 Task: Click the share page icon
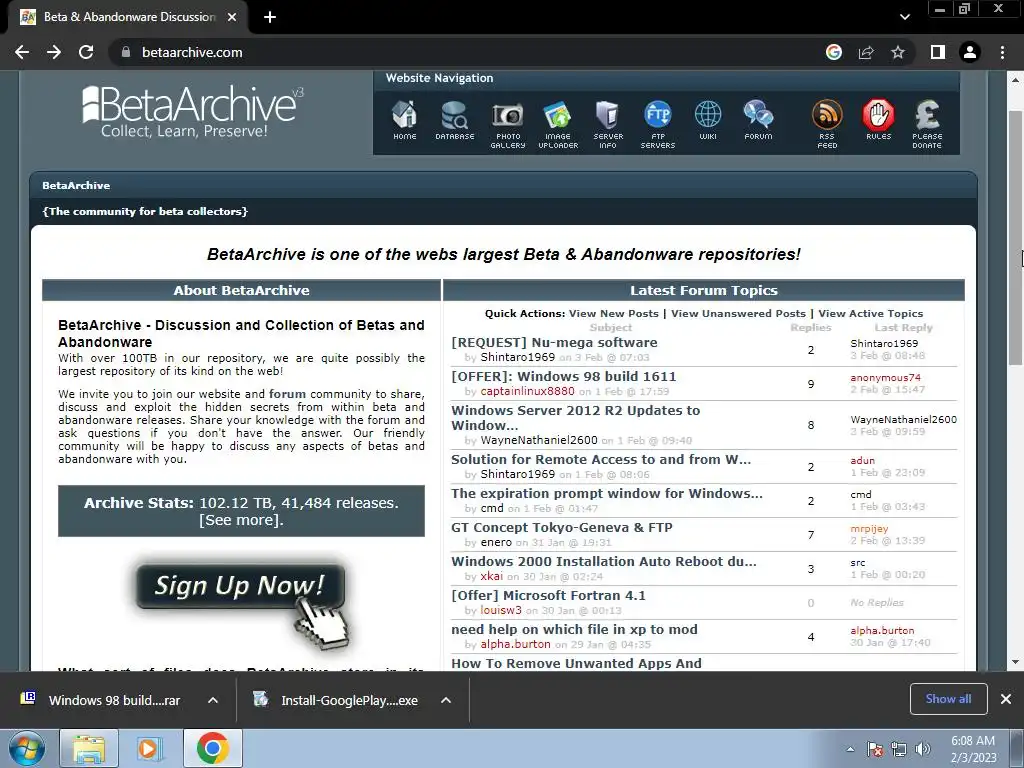click(866, 52)
